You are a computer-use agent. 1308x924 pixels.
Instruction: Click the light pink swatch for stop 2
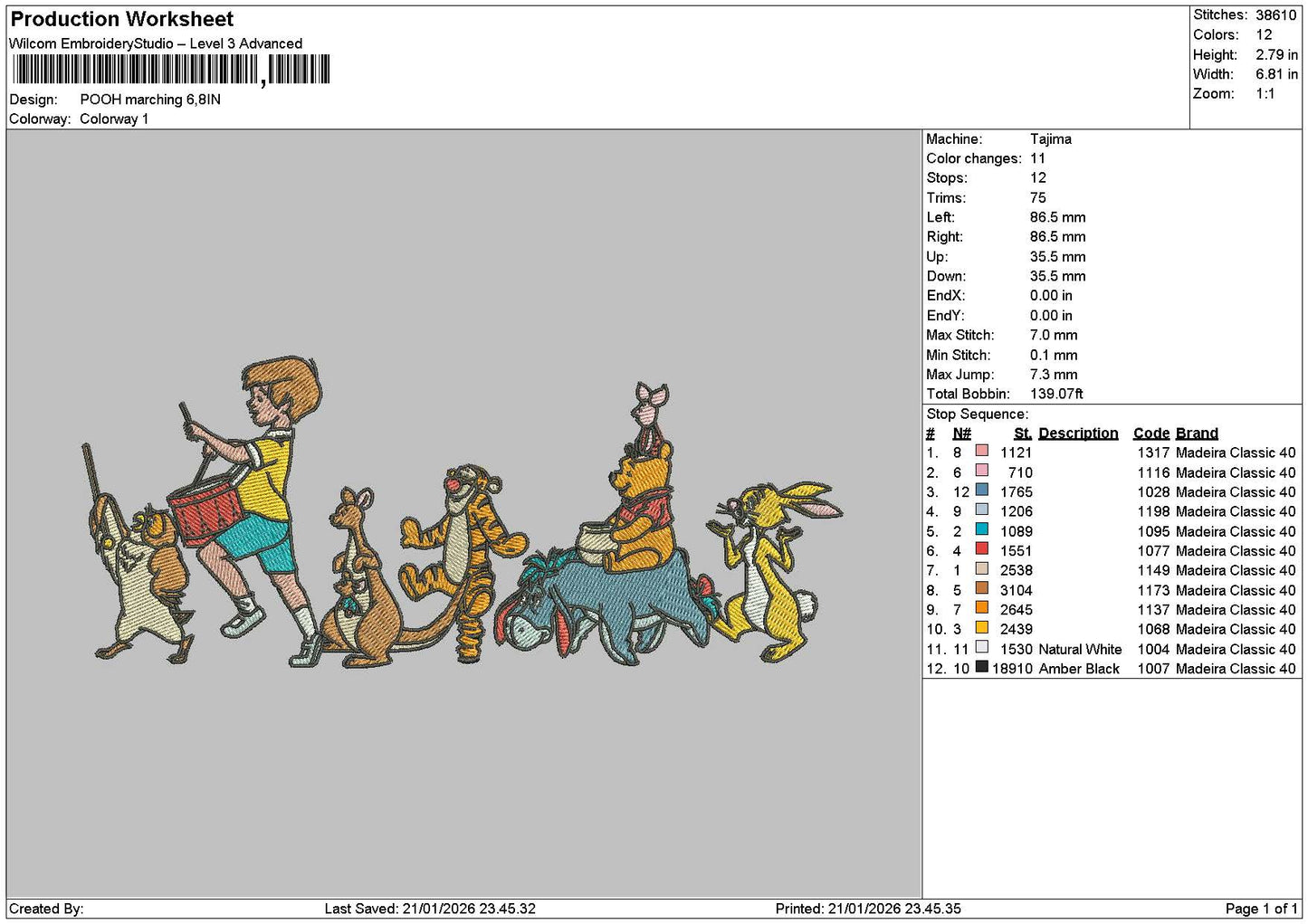coord(982,471)
